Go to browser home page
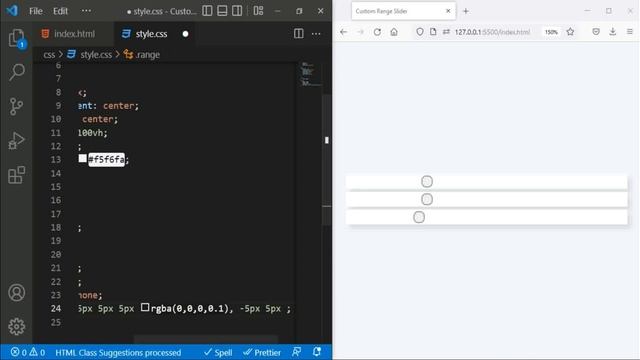Image resolution: width=640 pixels, height=360 pixels. [x=394, y=32]
